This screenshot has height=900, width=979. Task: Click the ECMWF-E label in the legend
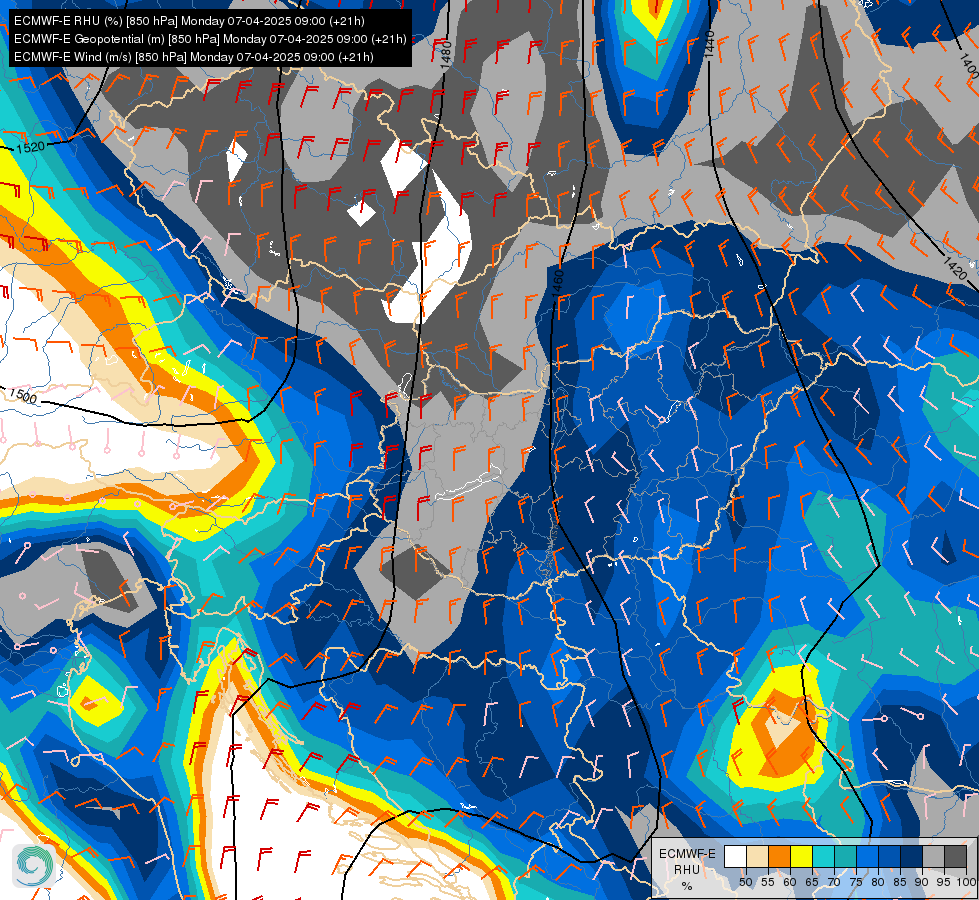pos(687,854)
